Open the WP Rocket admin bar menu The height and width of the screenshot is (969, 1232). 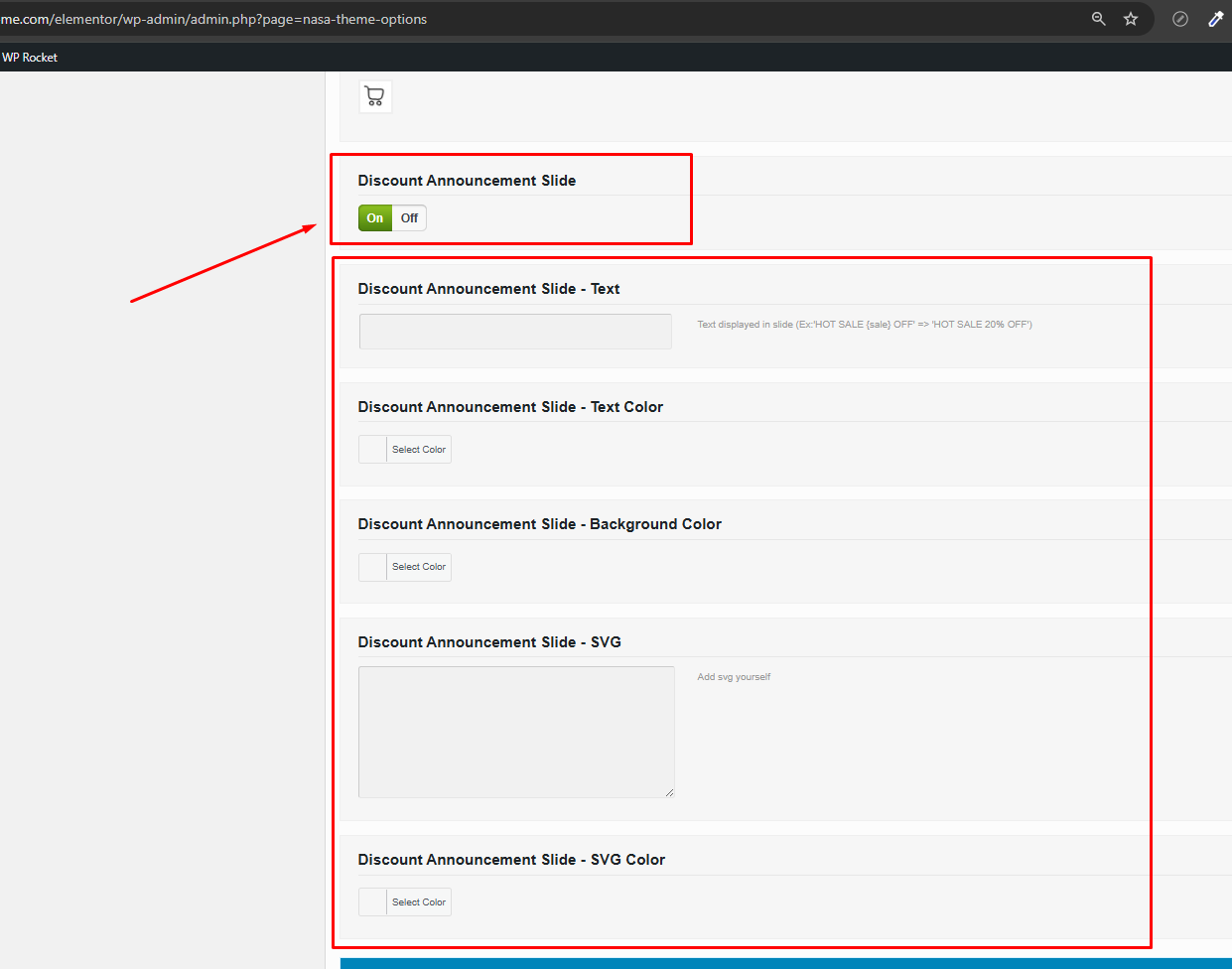click(30, 58)
